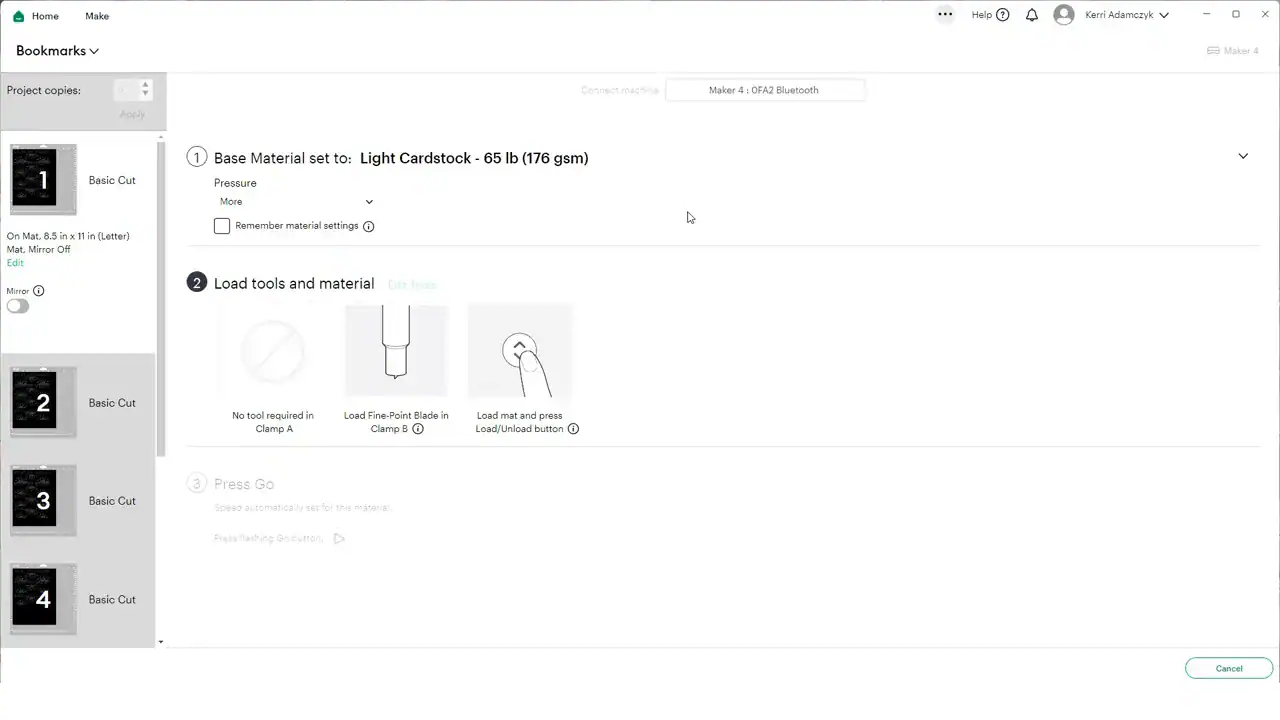This screenshot has width=1280, height=720.
Task: Open the Pressure dropdown set to More
Action: click(x=296, y=202)
